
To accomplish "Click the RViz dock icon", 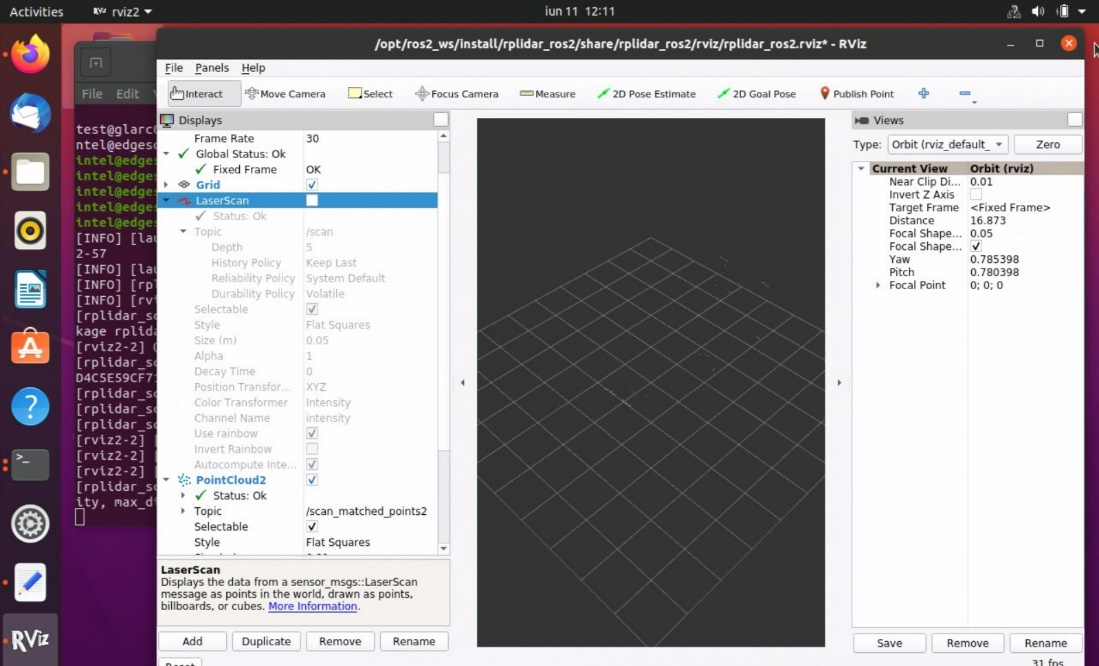I will coord(30,640).
